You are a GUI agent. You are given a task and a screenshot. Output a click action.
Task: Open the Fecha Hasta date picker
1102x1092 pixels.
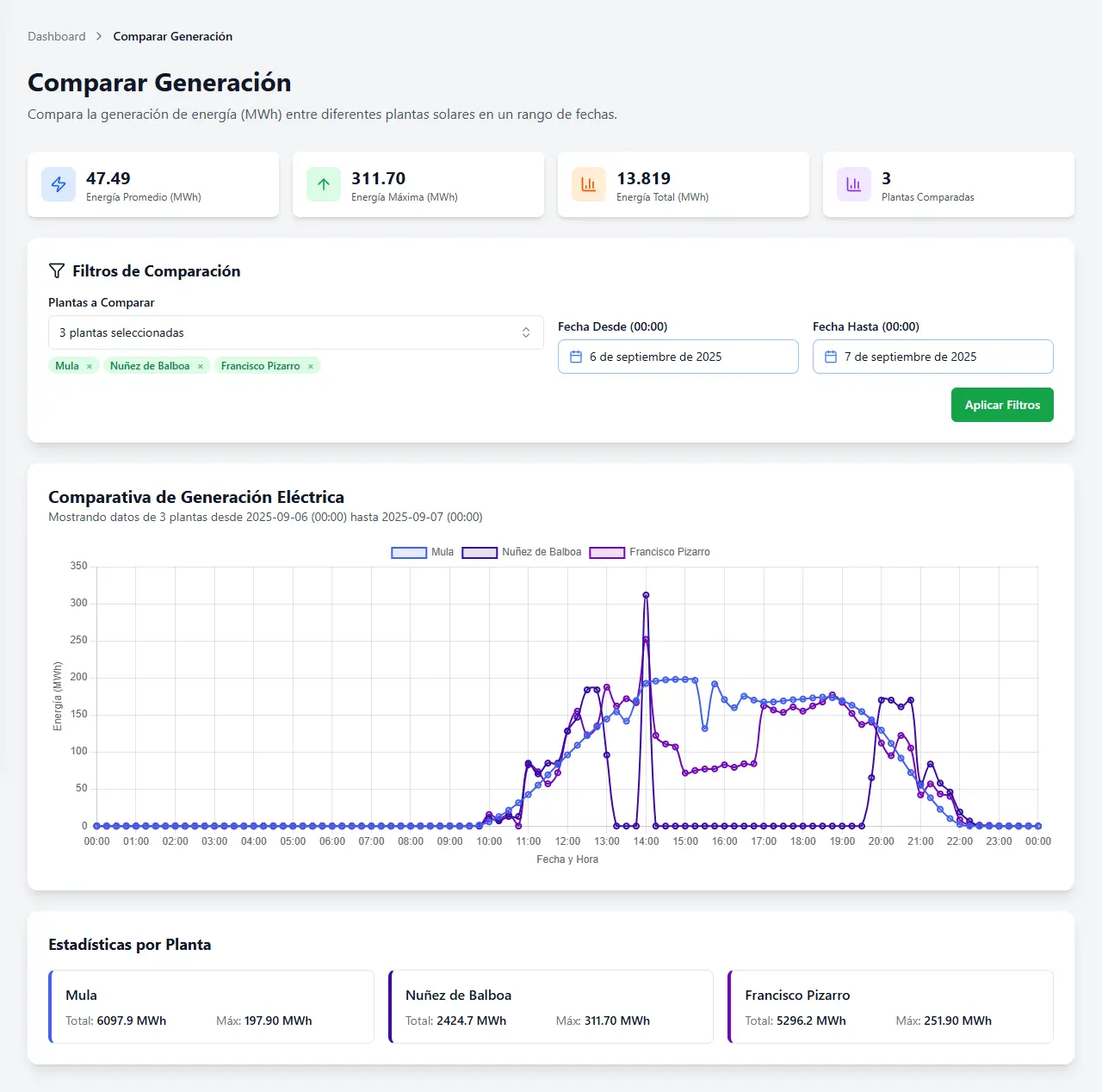click(x=932, y=357)
